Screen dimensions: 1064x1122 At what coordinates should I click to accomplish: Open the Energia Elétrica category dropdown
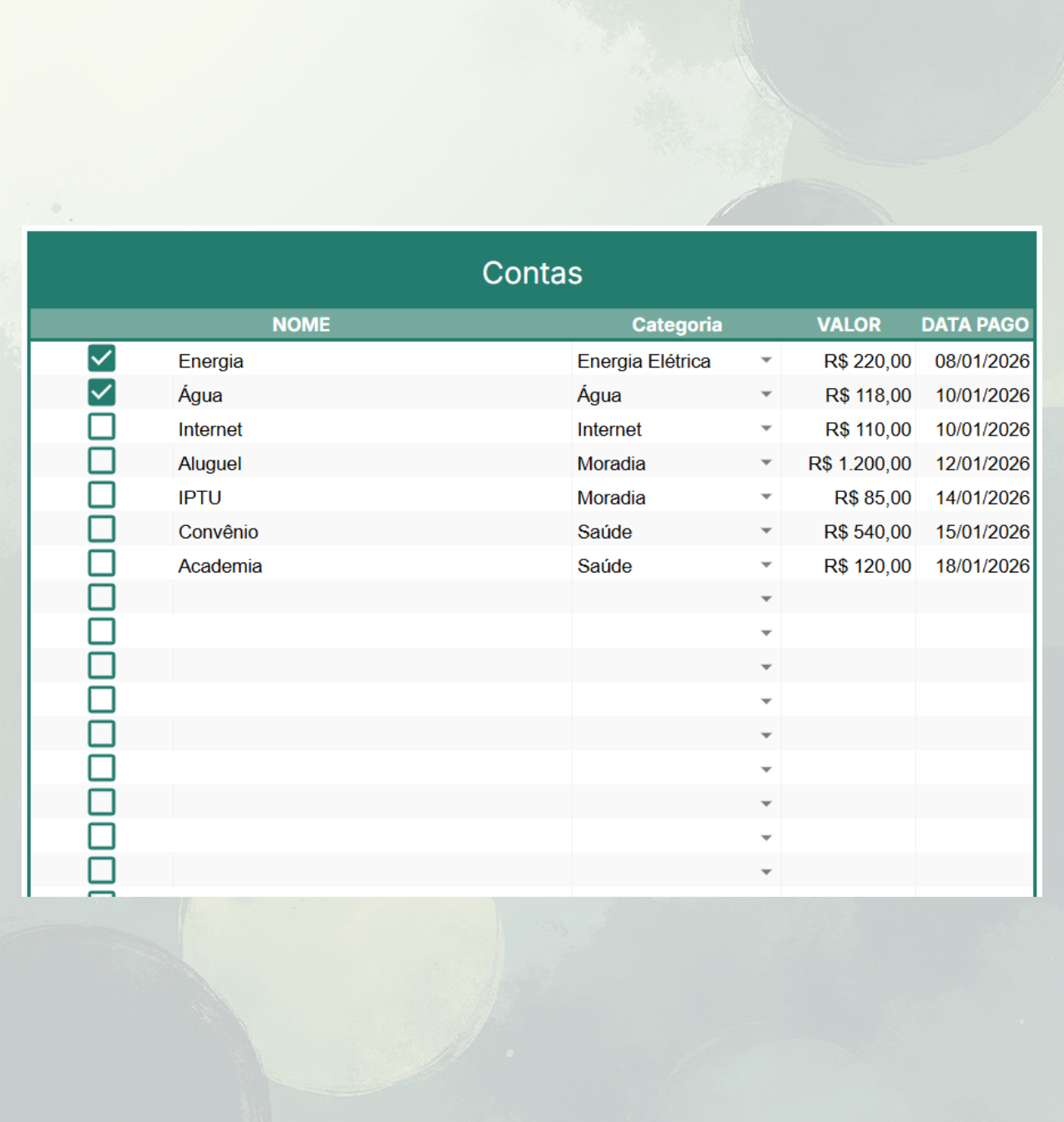click(766, 361)
